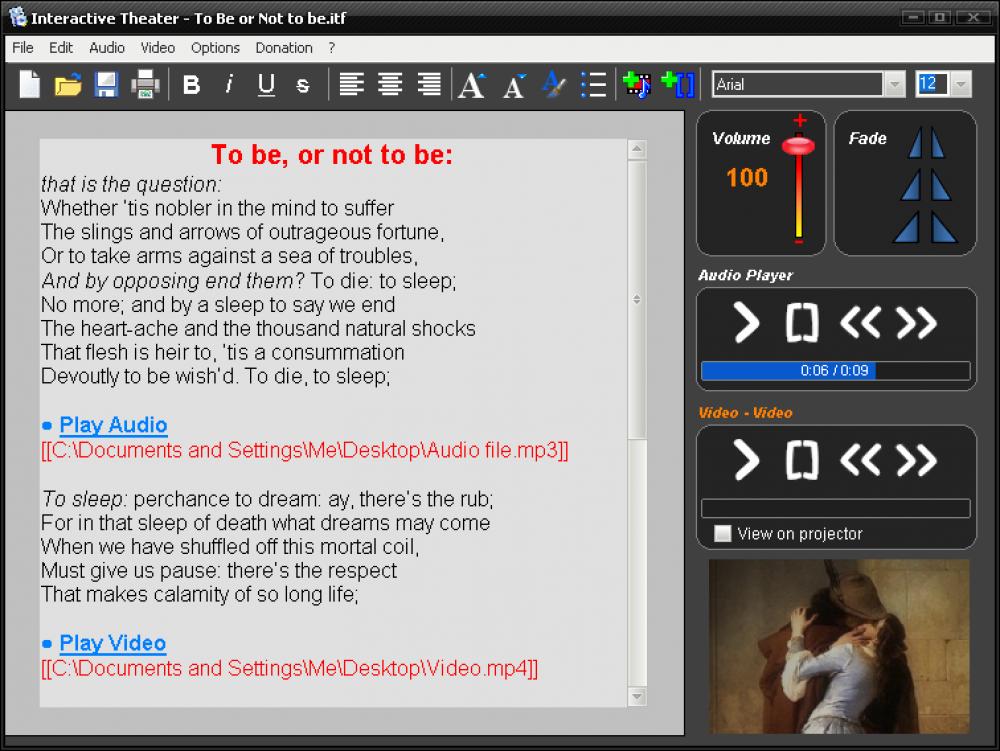This screenshot has height=751, width=1000.
Task: Open the Audio menu
Action: (x=106, y=47)
